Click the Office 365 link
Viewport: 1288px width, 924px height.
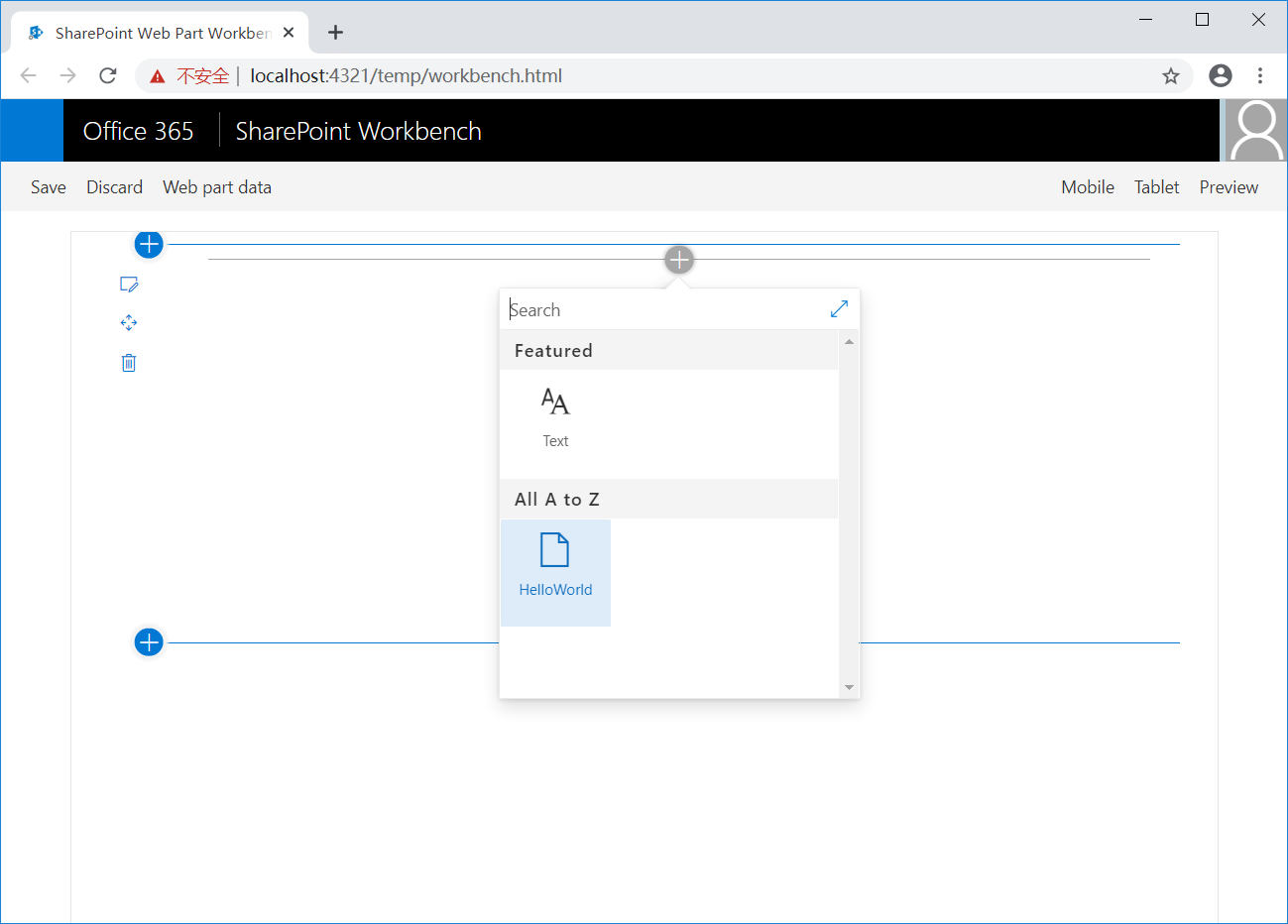coord(139,131)
